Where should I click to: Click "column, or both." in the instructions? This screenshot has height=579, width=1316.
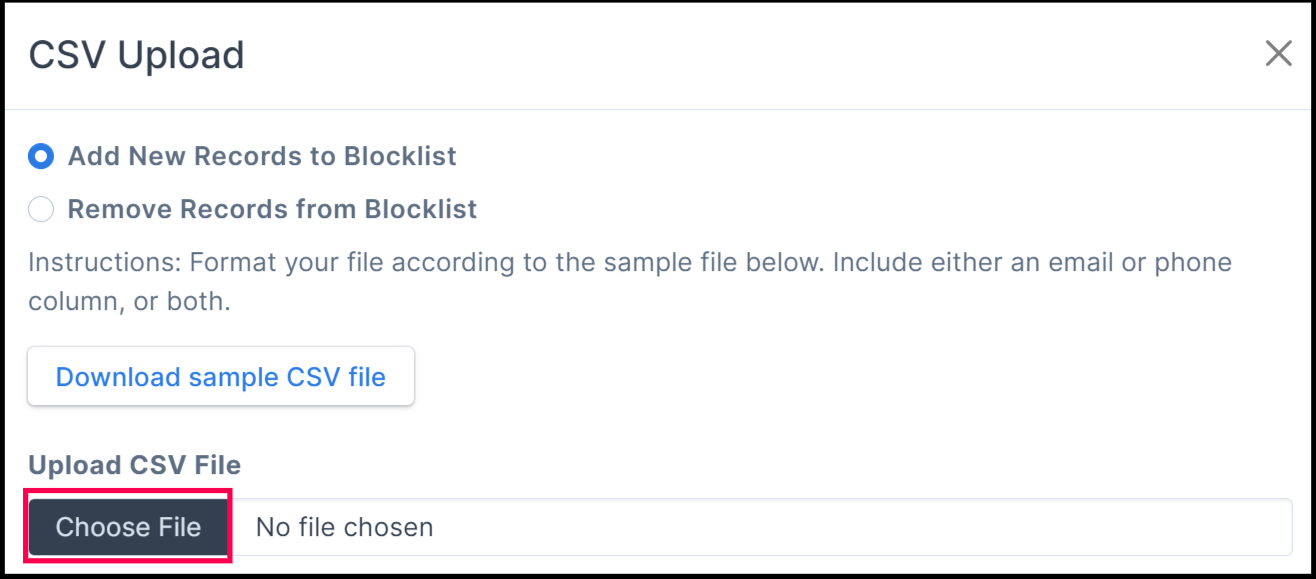coord(129,301)
